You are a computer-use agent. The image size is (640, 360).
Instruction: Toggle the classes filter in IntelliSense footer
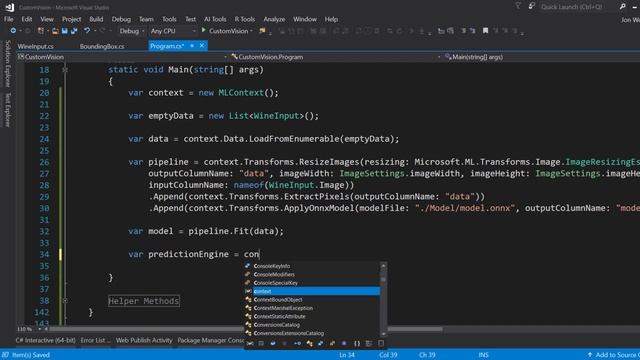[309, 344]
